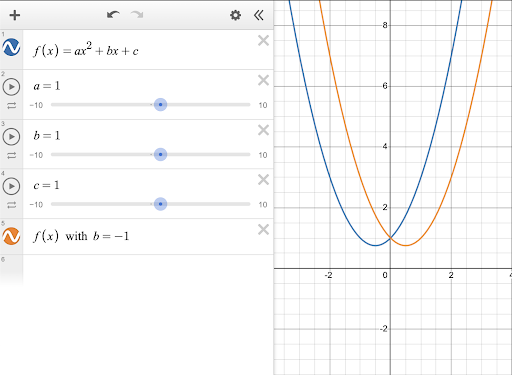512x375 pixels.
Task: Undo the last change
Action: (x=113, y=15)
